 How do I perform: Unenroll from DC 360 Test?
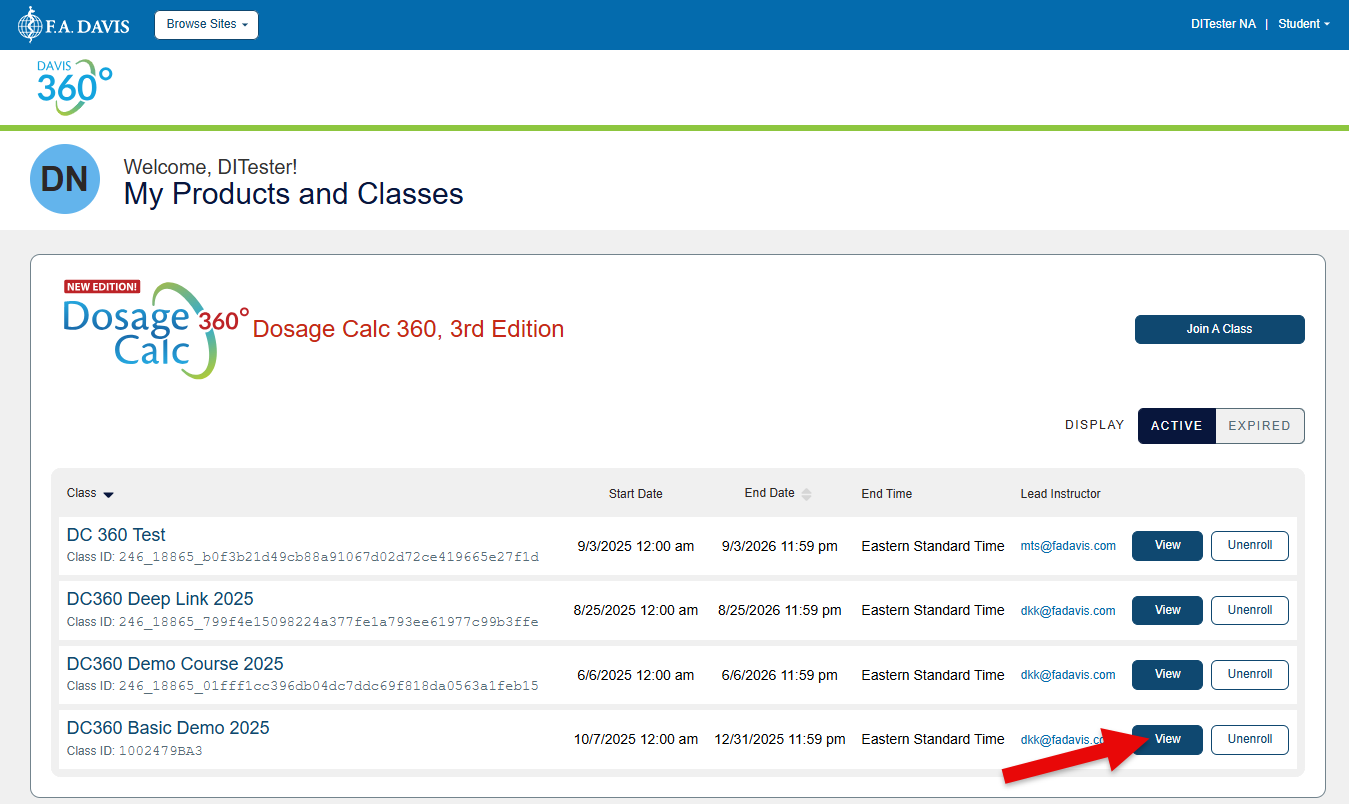point(1249,546)
